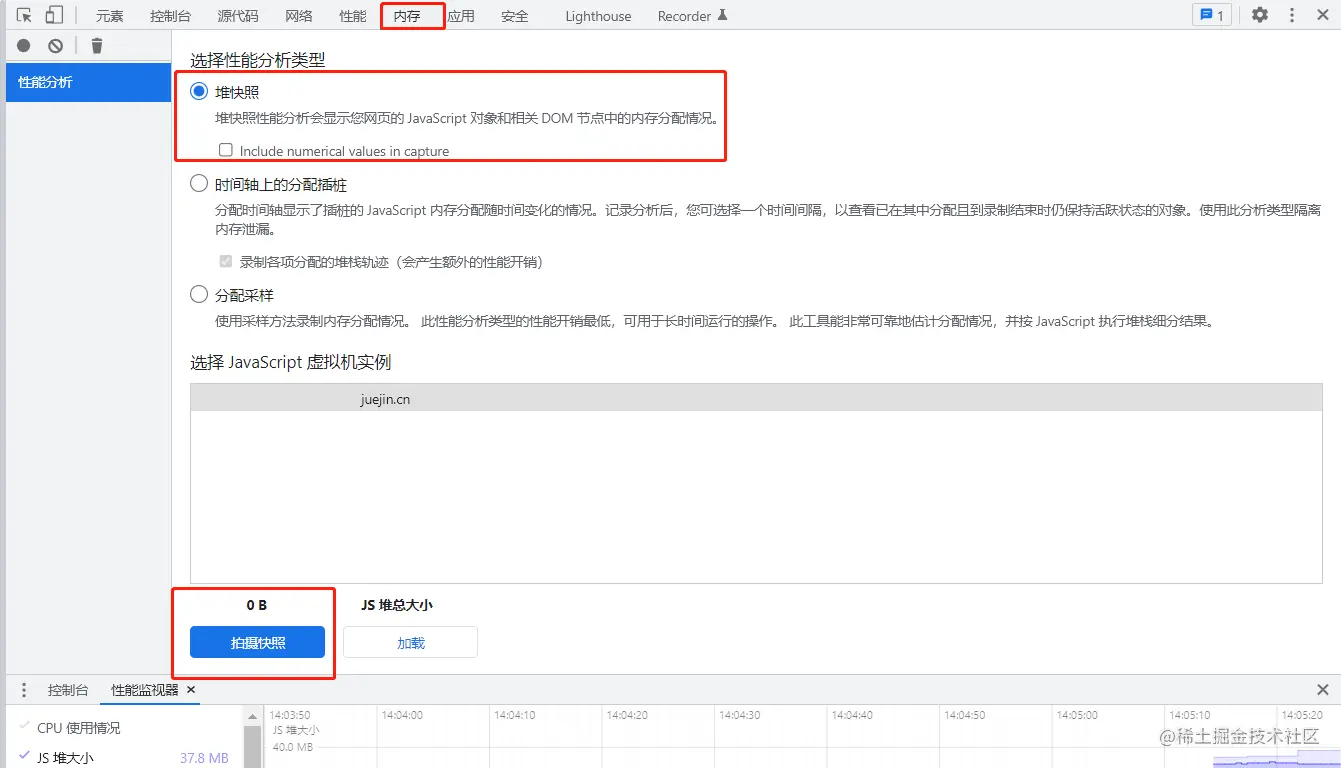The height and width of the screenshot is (768, 1341).
Task: Close the 性能监视器 drawer tab
Action: 191,690
